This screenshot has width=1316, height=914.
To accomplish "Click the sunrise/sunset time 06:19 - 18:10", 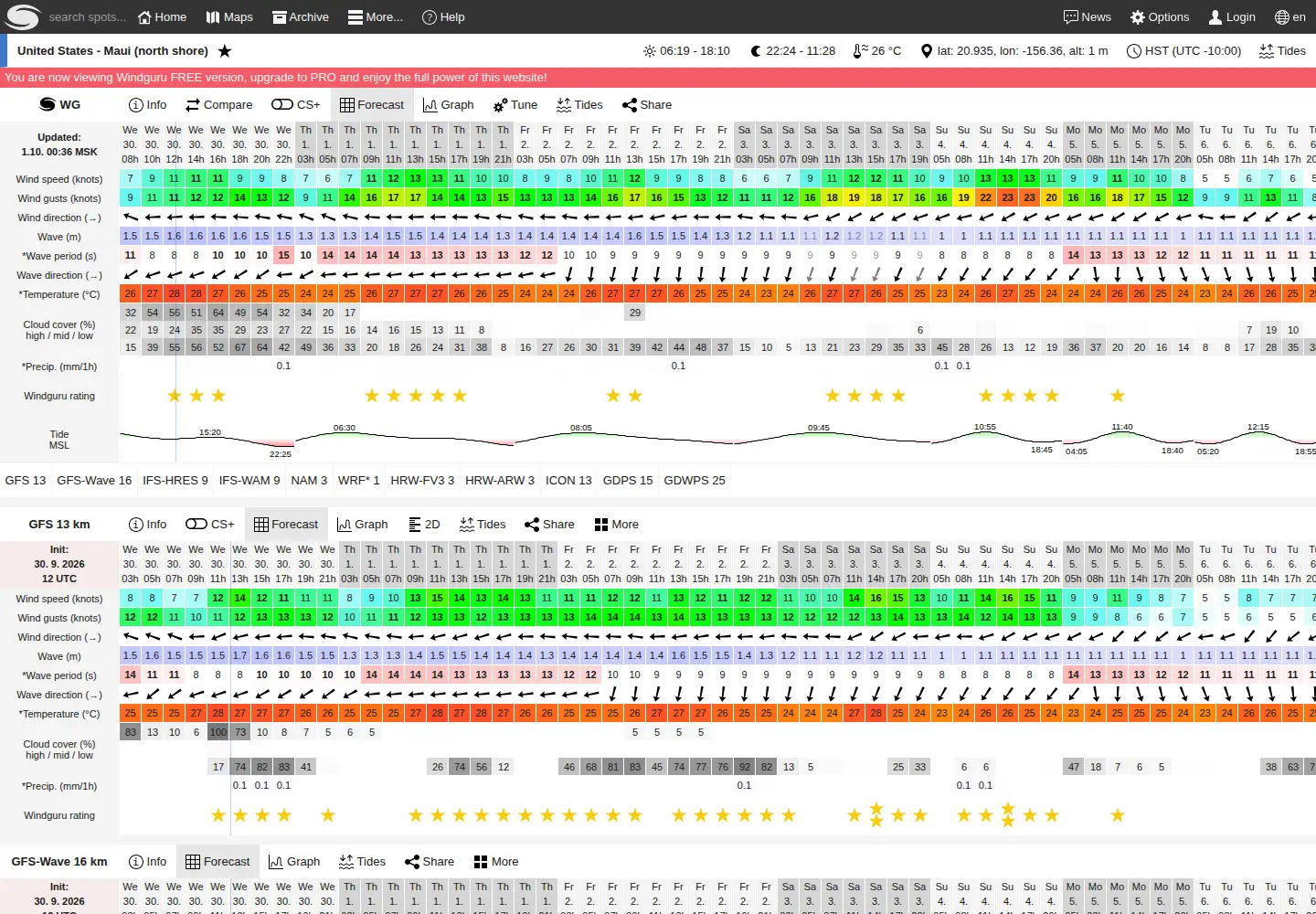I will pos(686,51).
